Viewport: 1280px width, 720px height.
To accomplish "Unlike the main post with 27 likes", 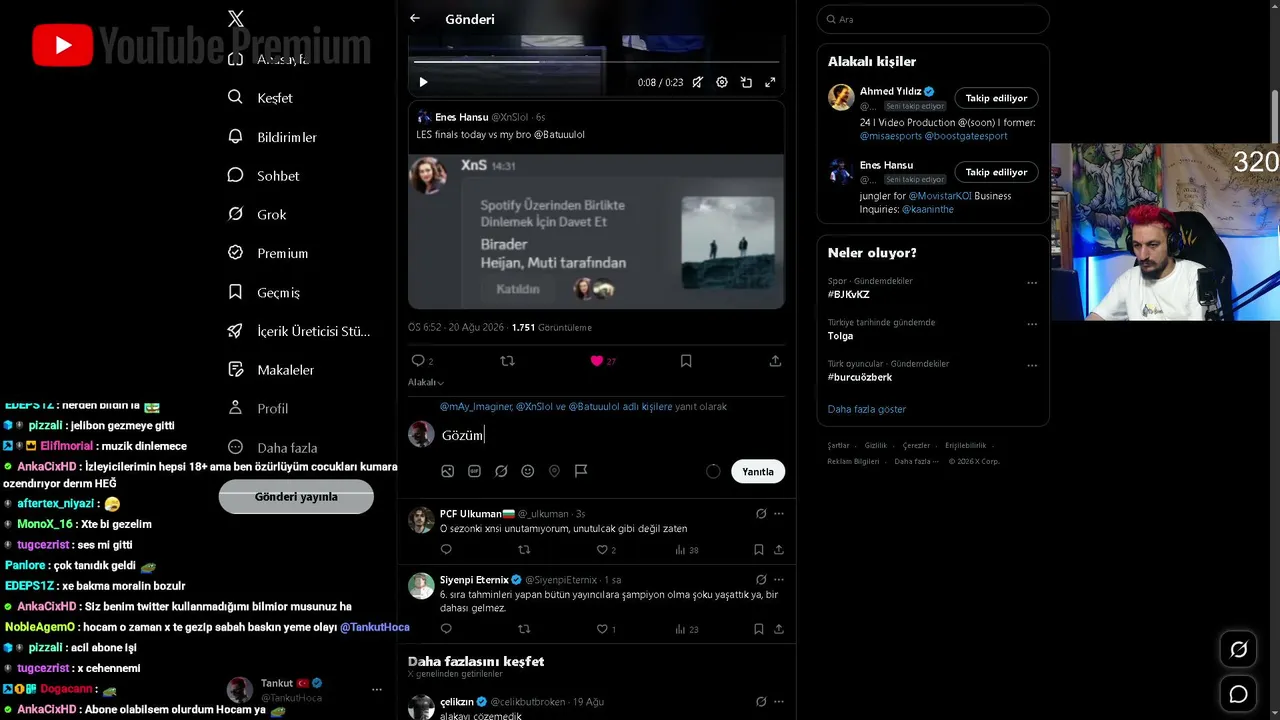I will [597, 361].
